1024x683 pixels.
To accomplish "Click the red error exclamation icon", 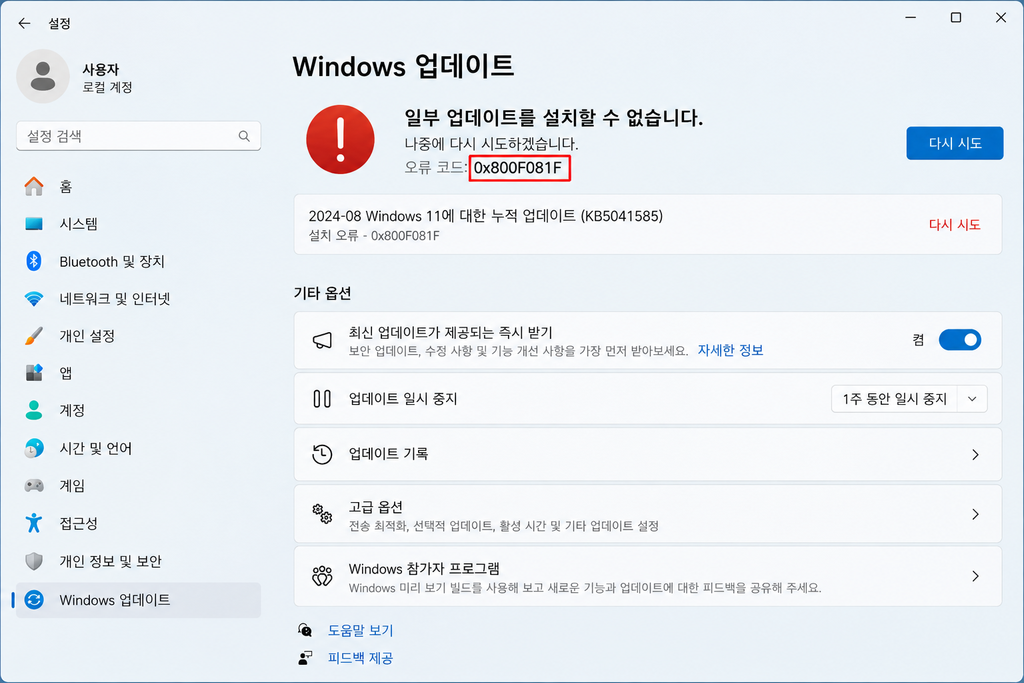I will 340,139.
